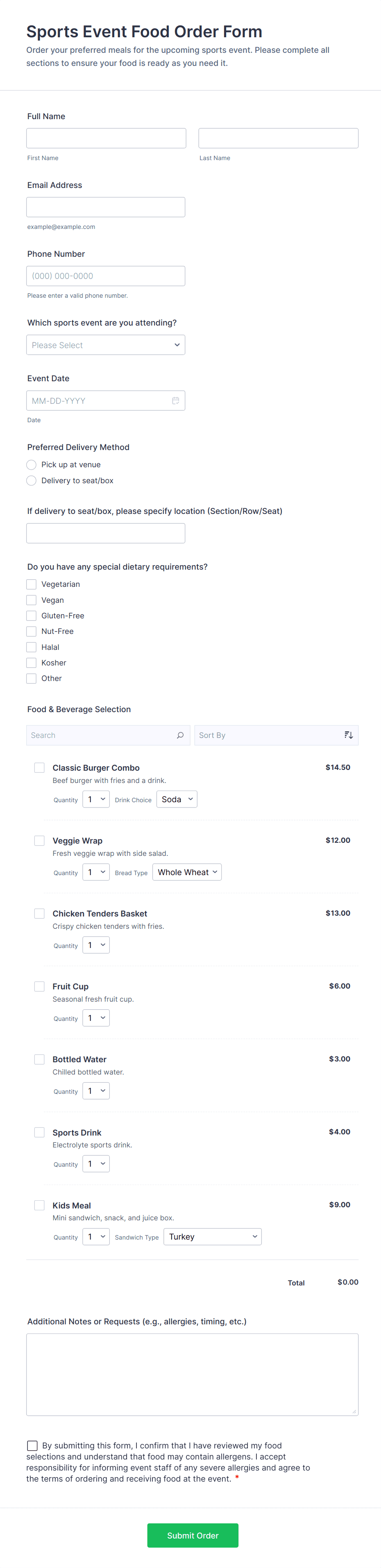Check the Vegetarian dietary requirement
Viewport: 381px width, 1568px height.
(32, 584)
